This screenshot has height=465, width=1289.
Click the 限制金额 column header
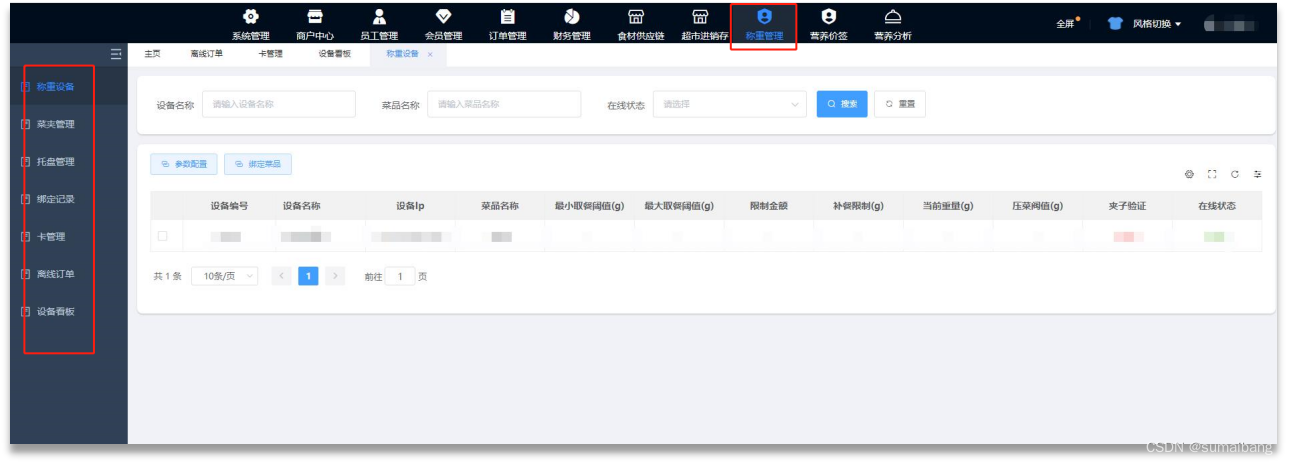769,206
